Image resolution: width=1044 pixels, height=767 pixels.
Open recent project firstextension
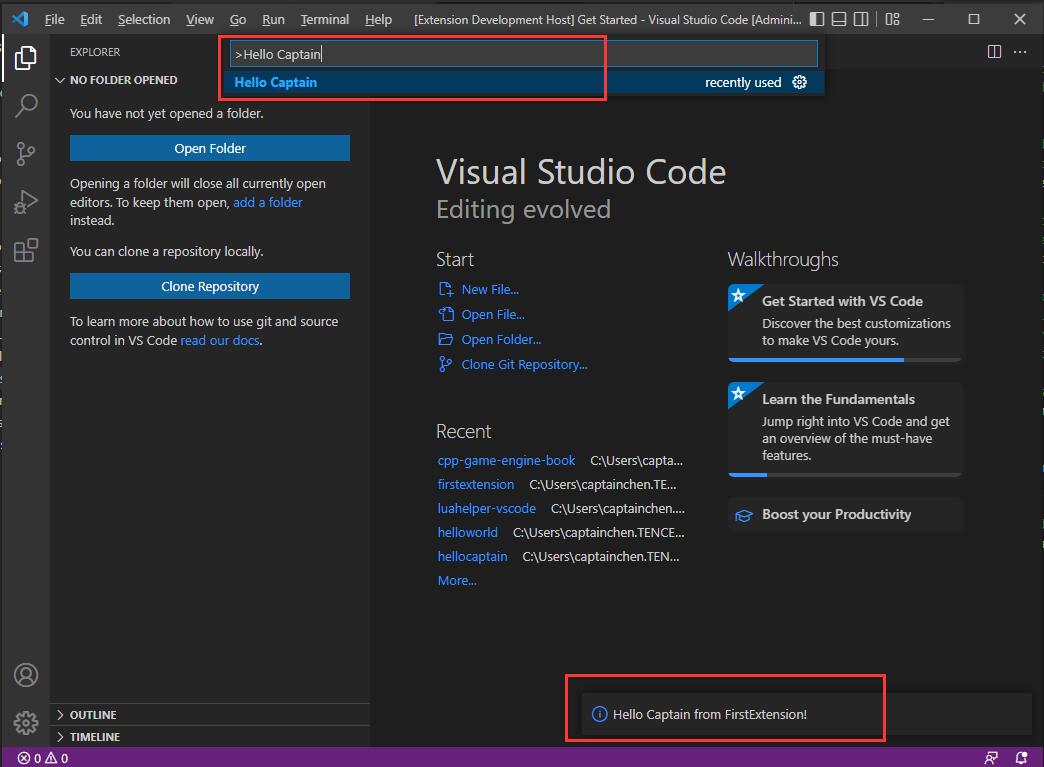pyautogui.click(x=475, y=485)
